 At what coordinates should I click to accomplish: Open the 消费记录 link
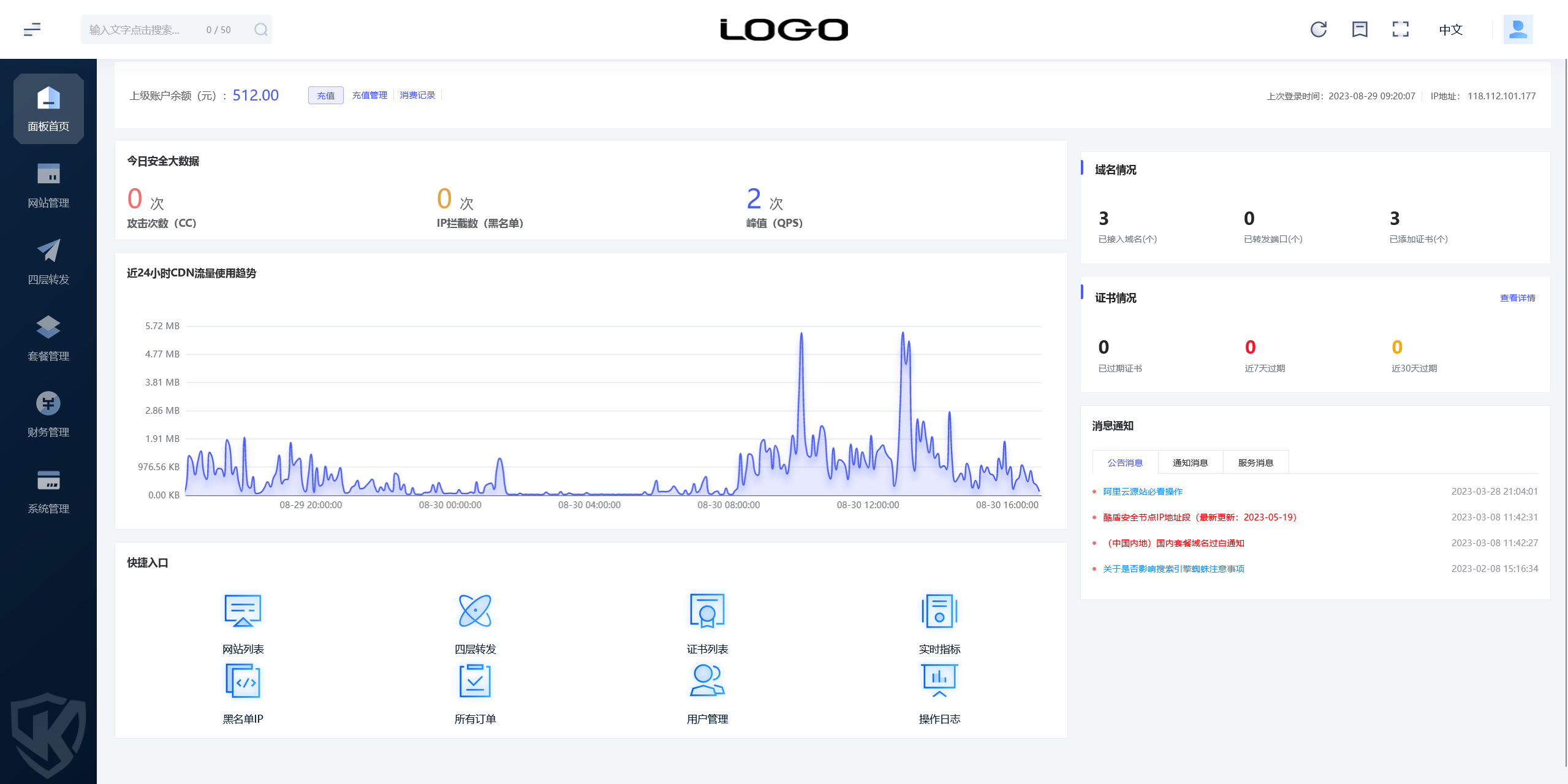point(417,96)
